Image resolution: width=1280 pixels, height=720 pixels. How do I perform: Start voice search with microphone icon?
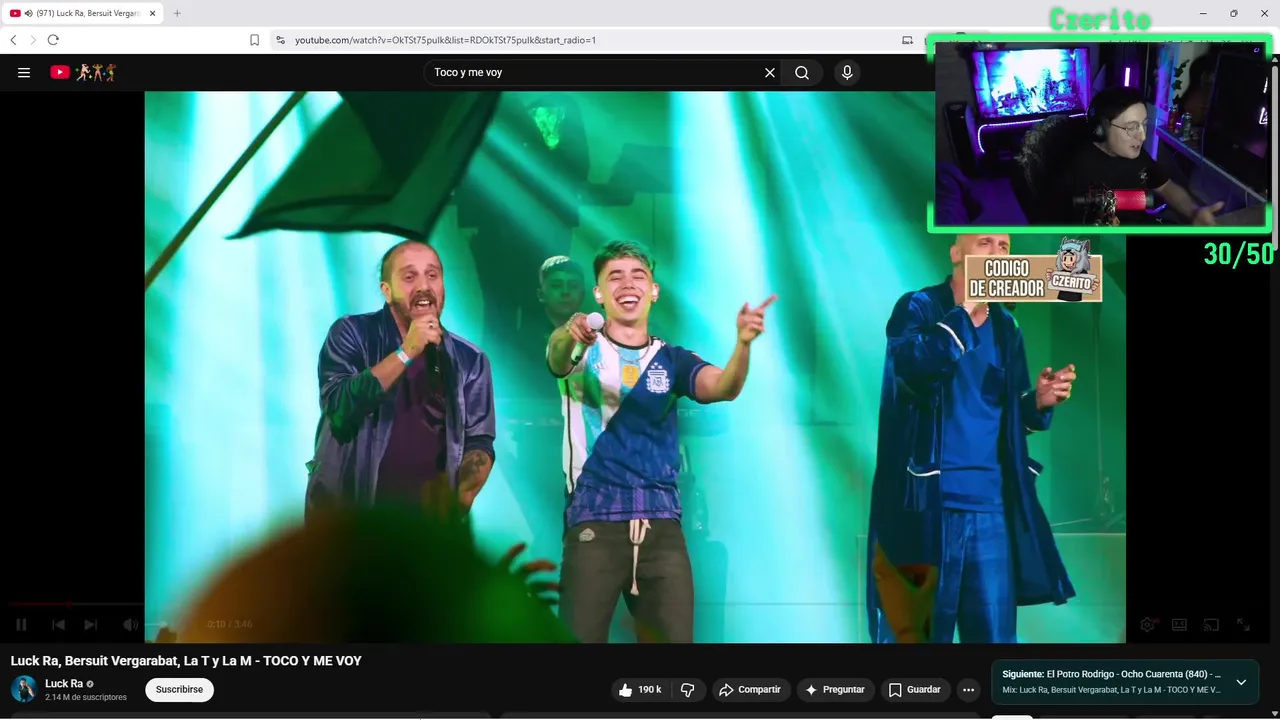847,72
